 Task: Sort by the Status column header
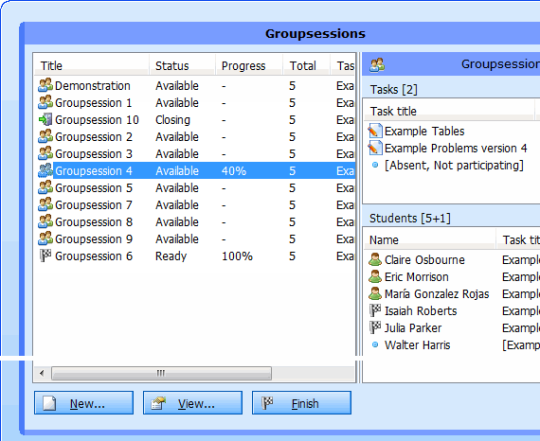pos(183,65)
